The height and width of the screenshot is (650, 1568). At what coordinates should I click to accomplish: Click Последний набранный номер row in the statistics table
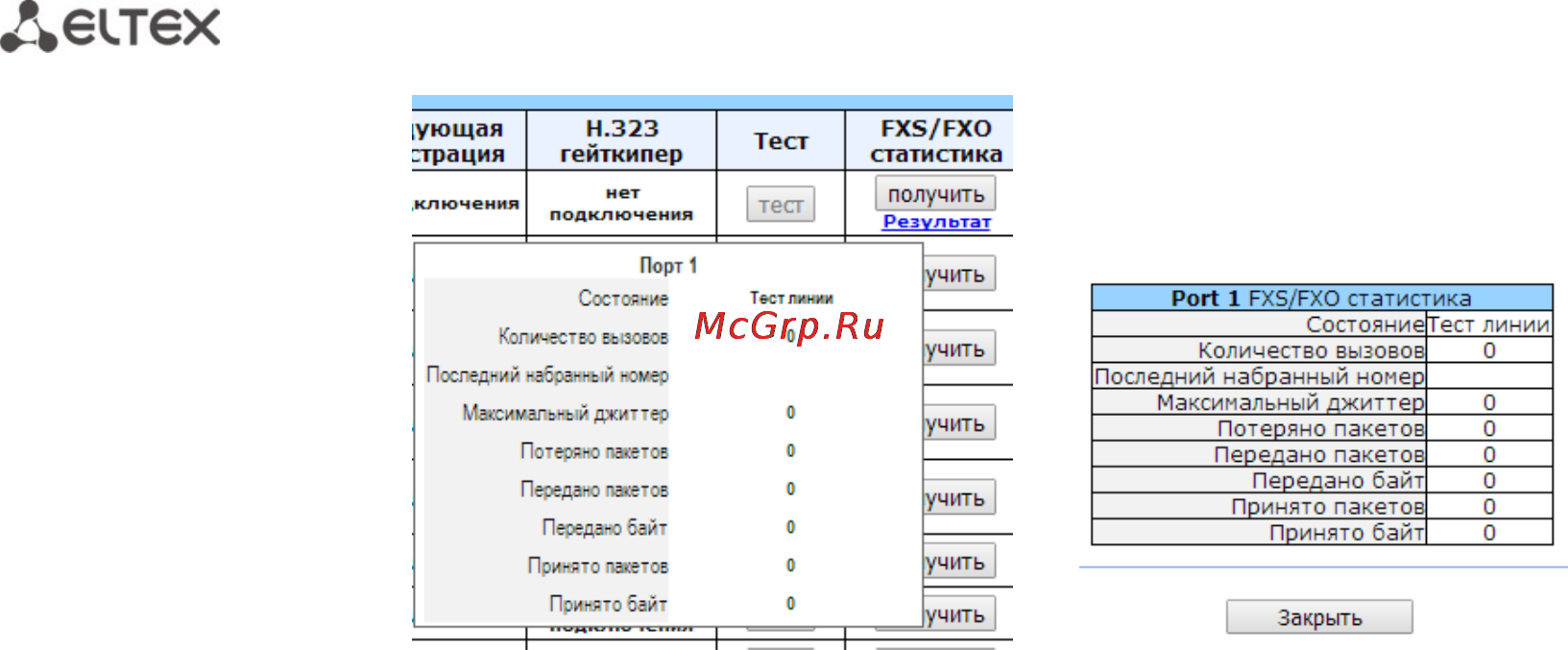1322,376
